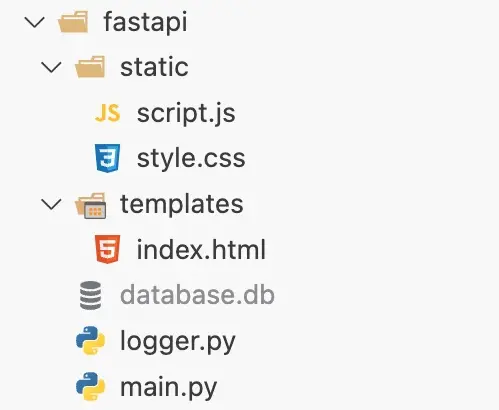This screenshot has height=410, width=499.
Task: Click the templates folder icon
Action: (x=91, y=205)
